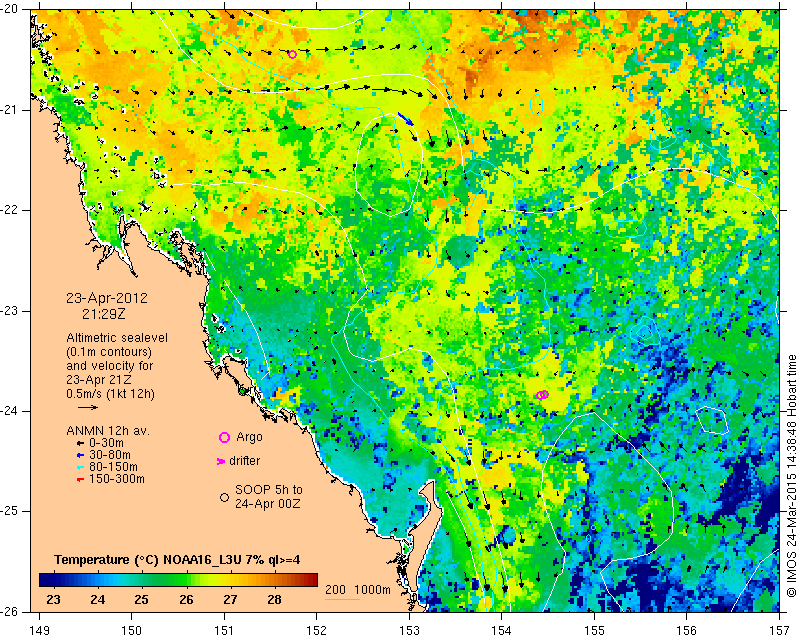Click the '-25' latitude axis label

point(10,511)
